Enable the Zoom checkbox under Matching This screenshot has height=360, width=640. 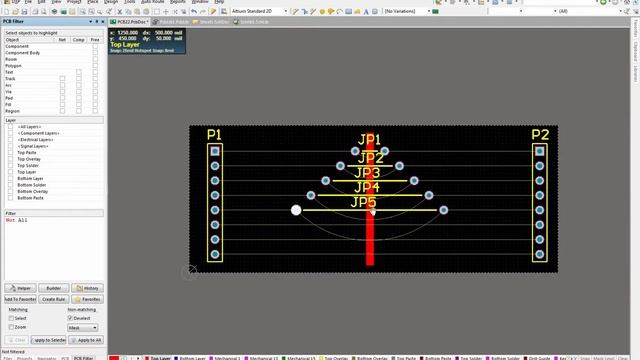11,327
